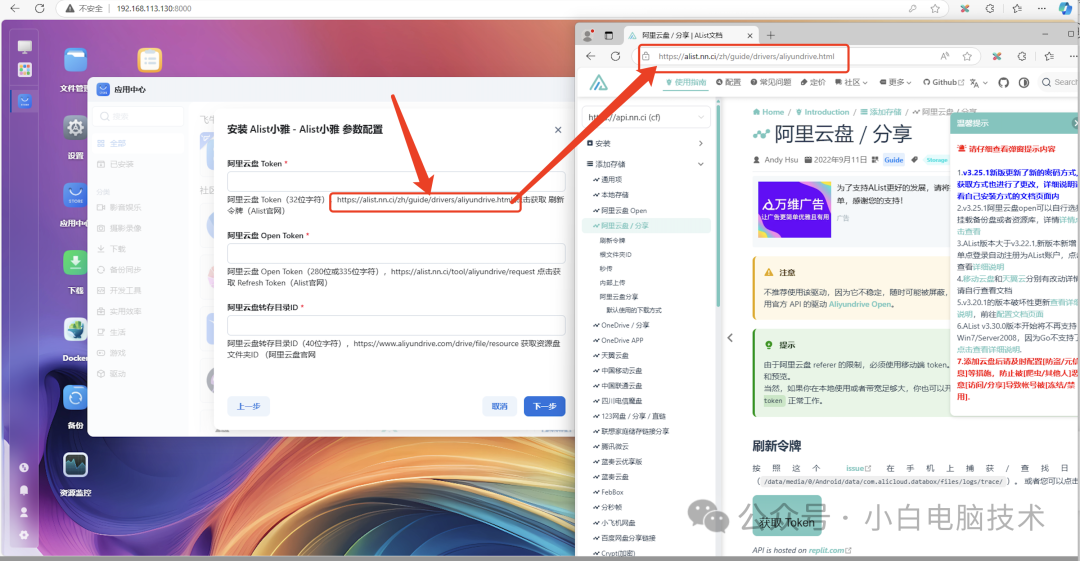Screen dimensions: 1080x561
Task: Select 全部 category in 应用中心
Action: [x=118, y=143]
